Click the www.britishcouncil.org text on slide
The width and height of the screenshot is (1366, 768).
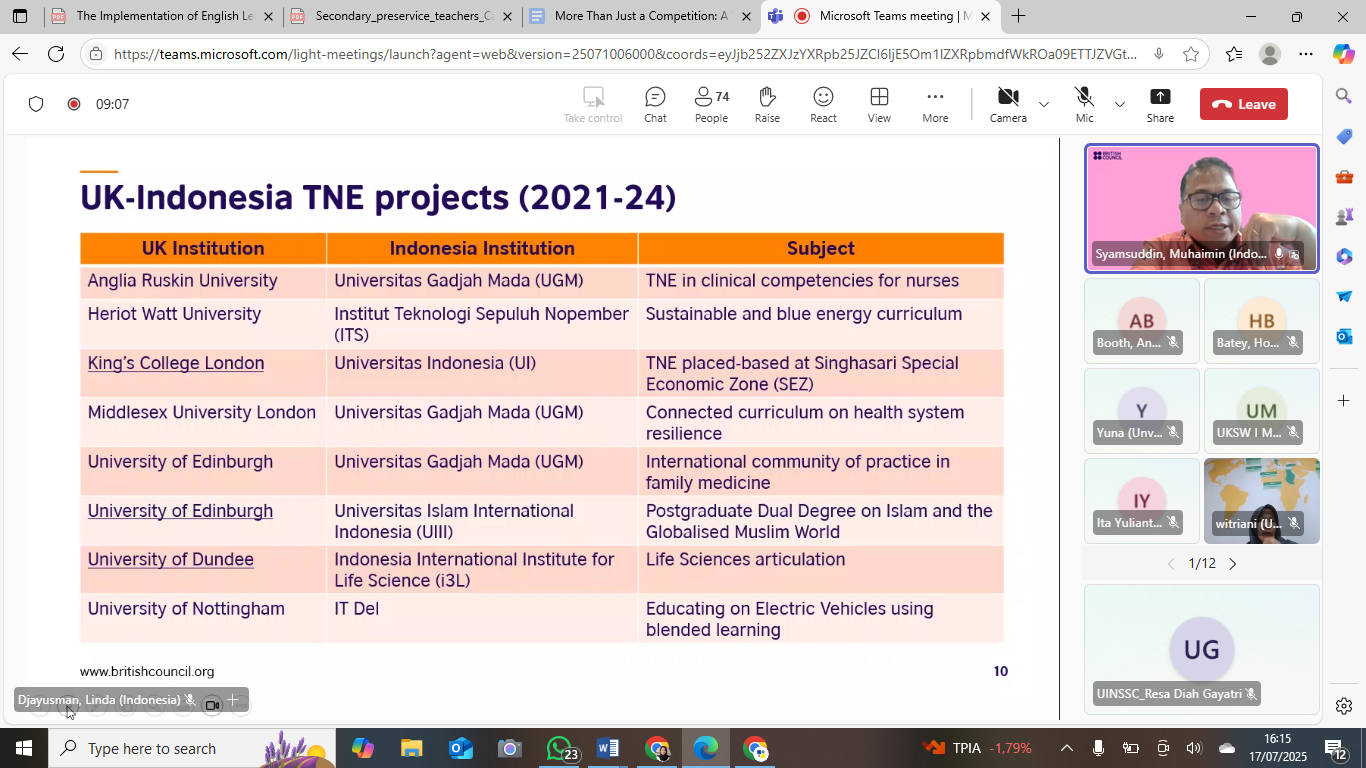(147, 672)
